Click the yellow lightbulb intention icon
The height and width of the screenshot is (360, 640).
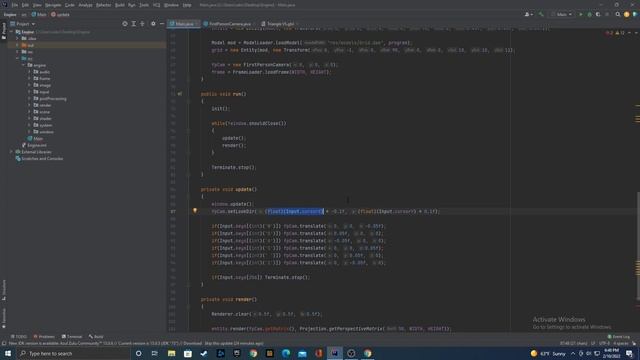tap(195, 211)
